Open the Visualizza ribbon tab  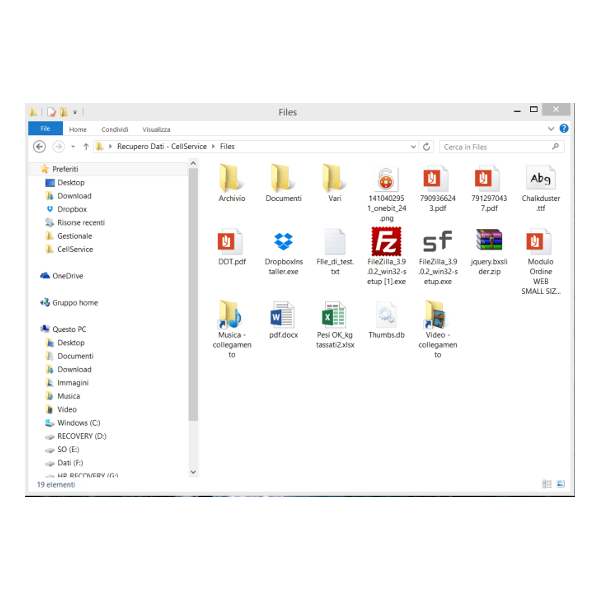point(156,129)
